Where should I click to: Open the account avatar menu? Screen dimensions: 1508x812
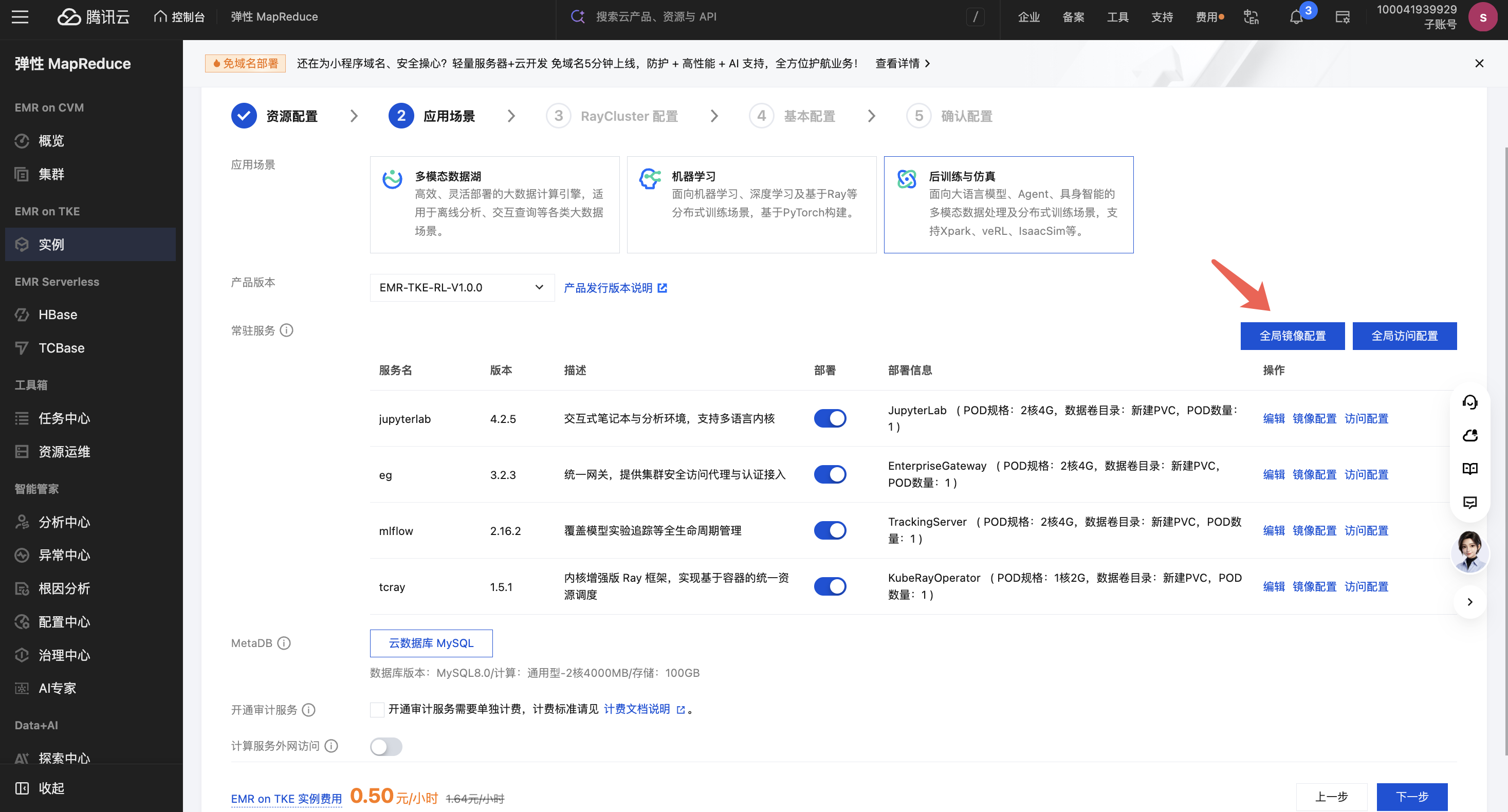coord(1483,17)
